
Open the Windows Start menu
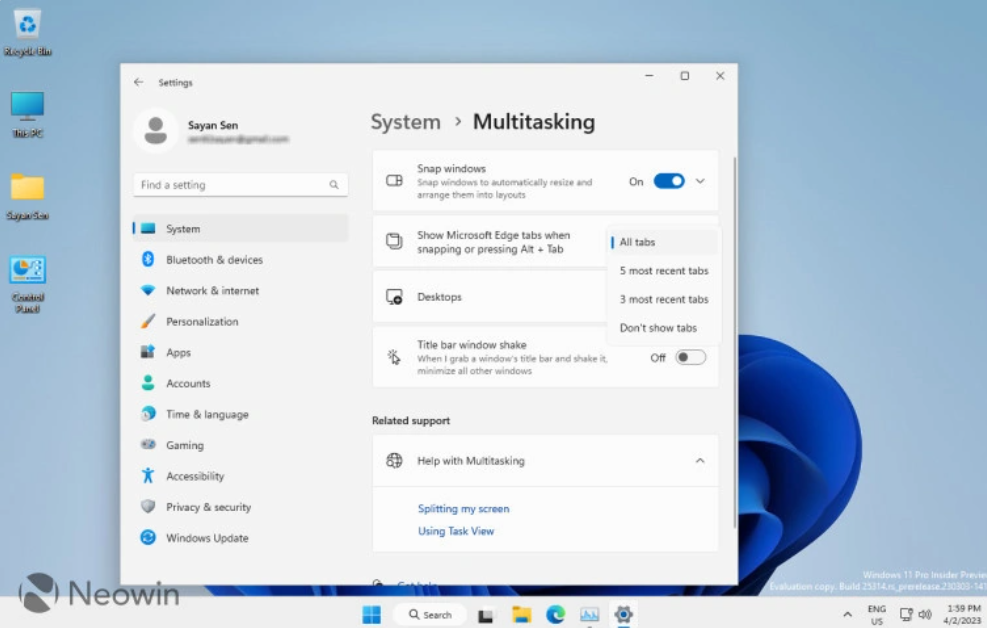click(371, 614)
